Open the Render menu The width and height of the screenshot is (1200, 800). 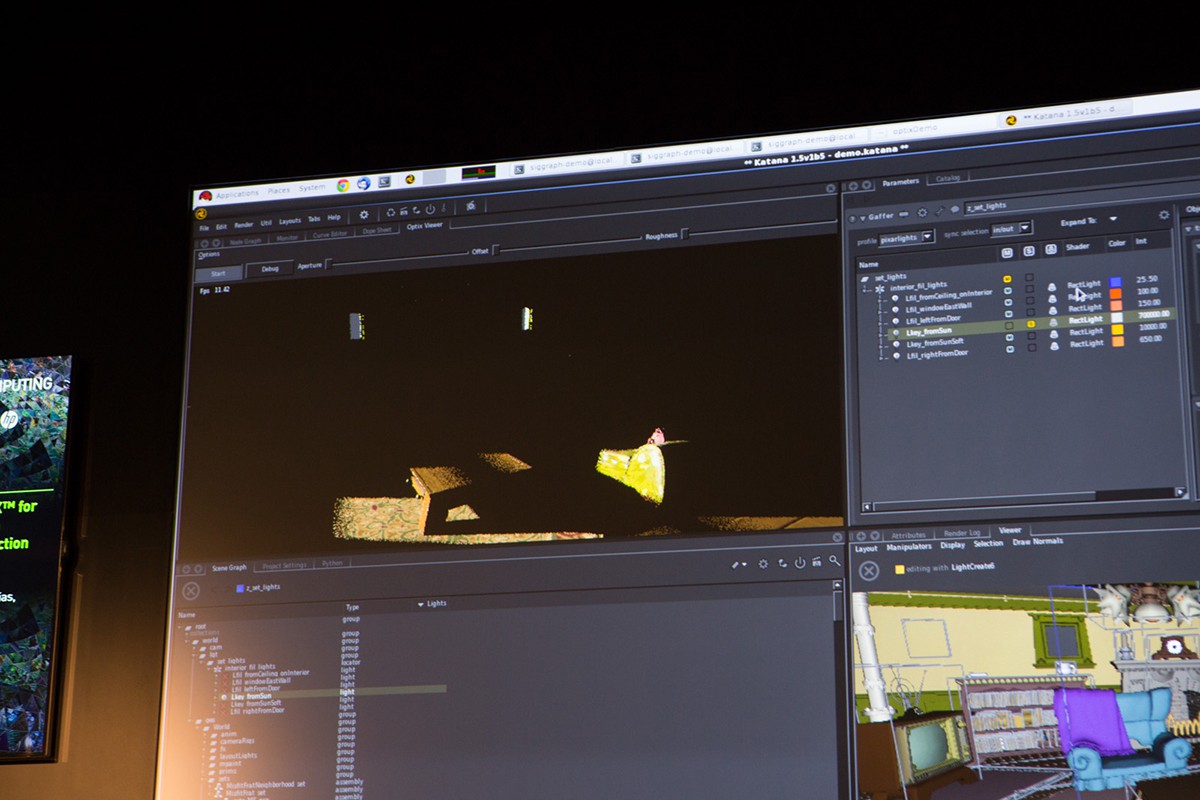click(x=243, y=225)
